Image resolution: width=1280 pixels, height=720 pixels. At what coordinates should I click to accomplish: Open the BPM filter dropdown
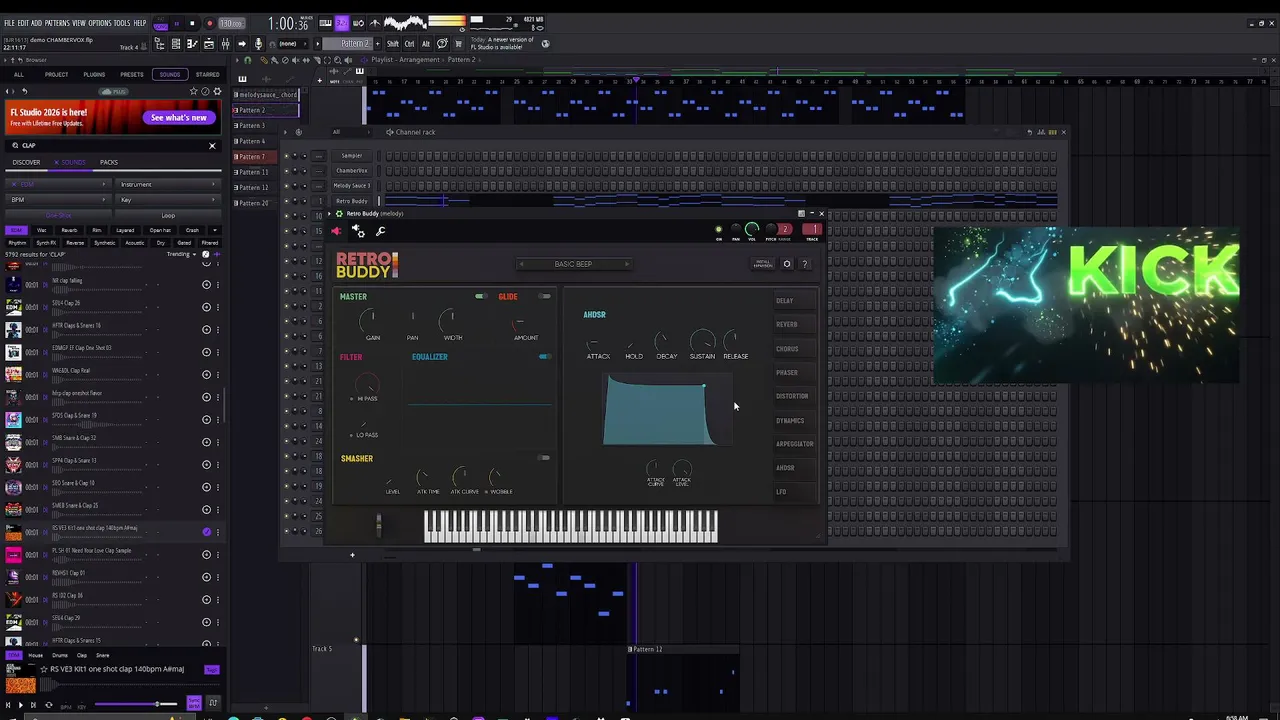pos(58,200)
